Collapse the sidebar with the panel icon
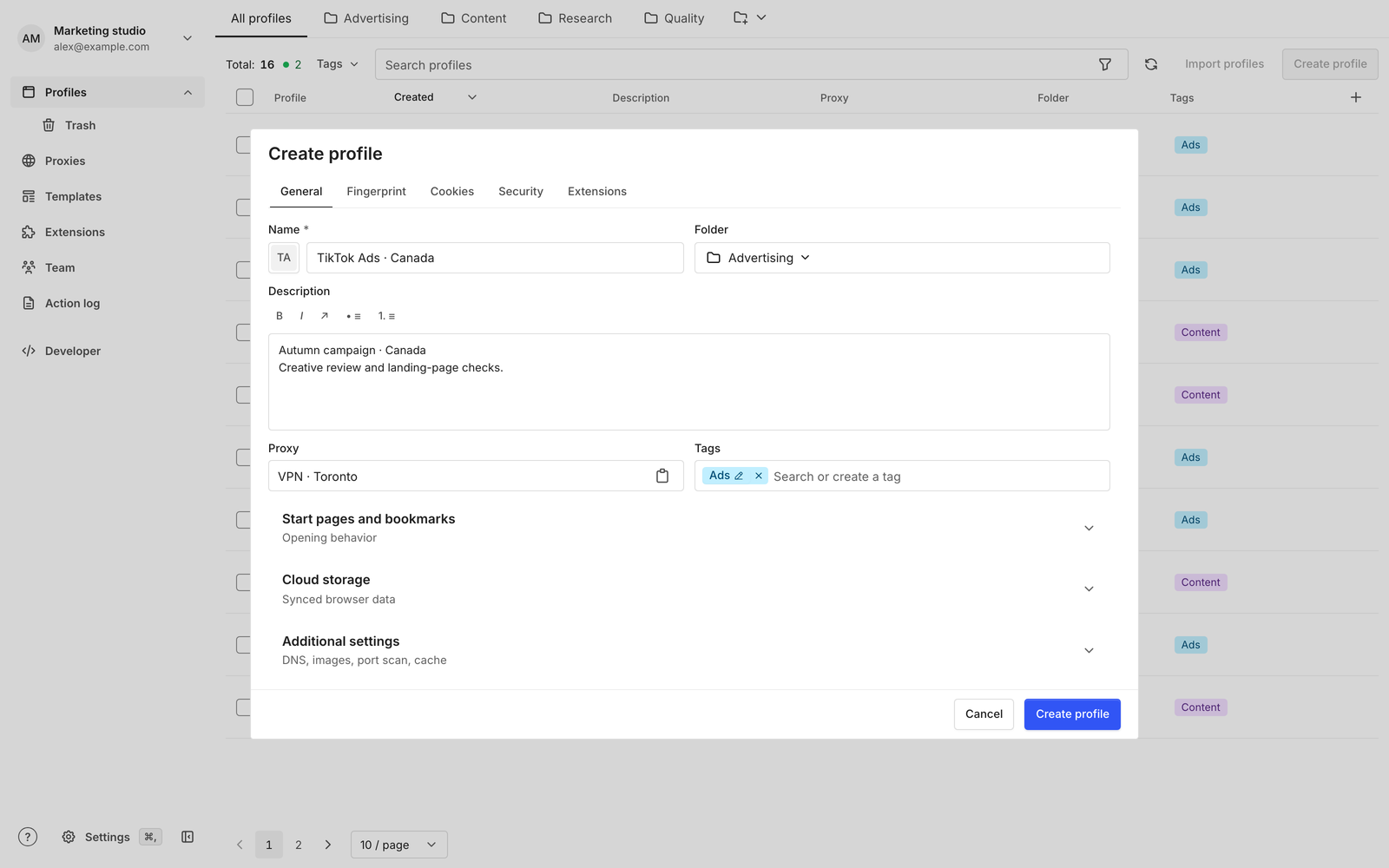 (x=188, y=837)
